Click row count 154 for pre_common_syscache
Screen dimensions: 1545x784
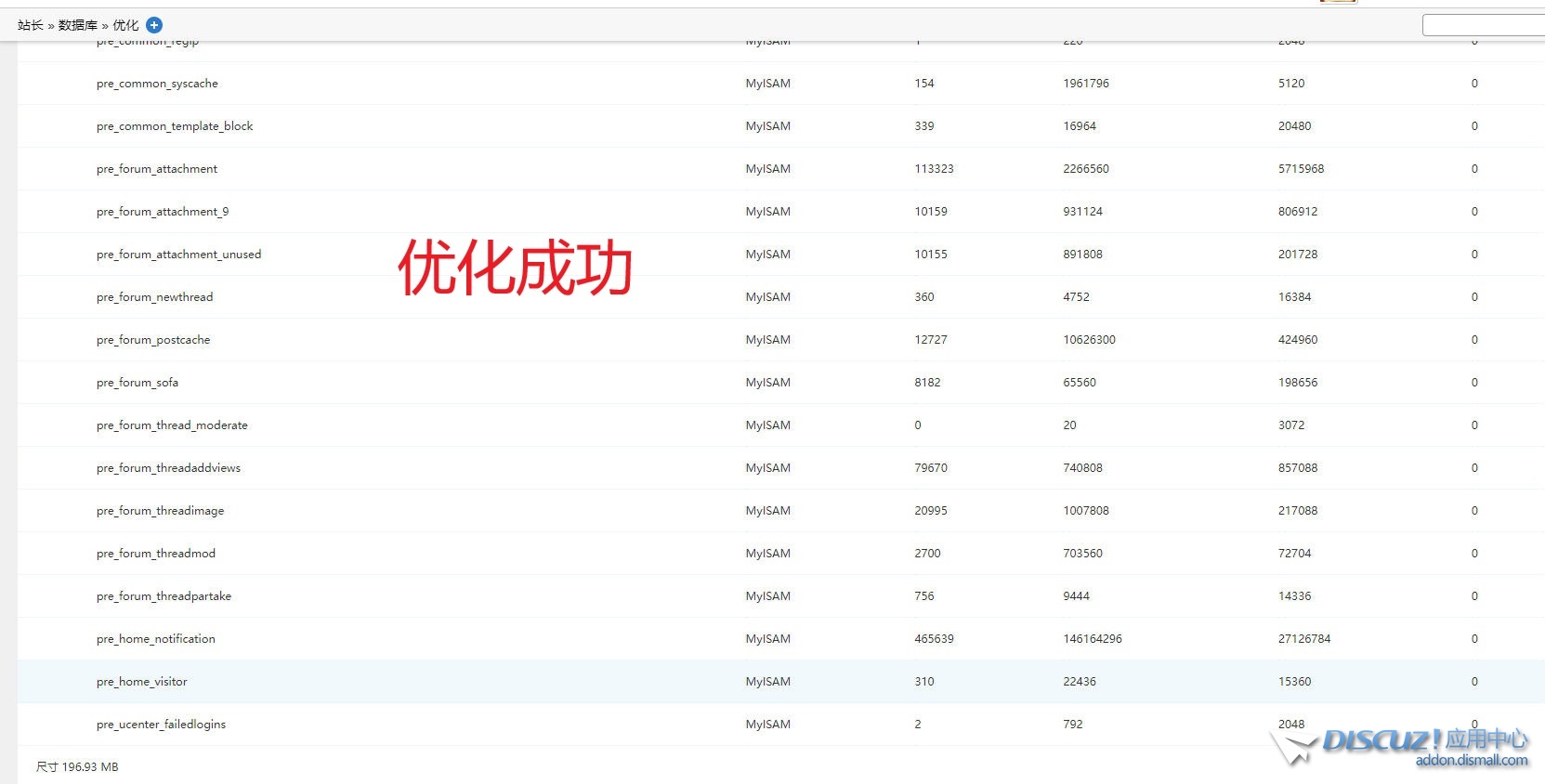[924, 84]
